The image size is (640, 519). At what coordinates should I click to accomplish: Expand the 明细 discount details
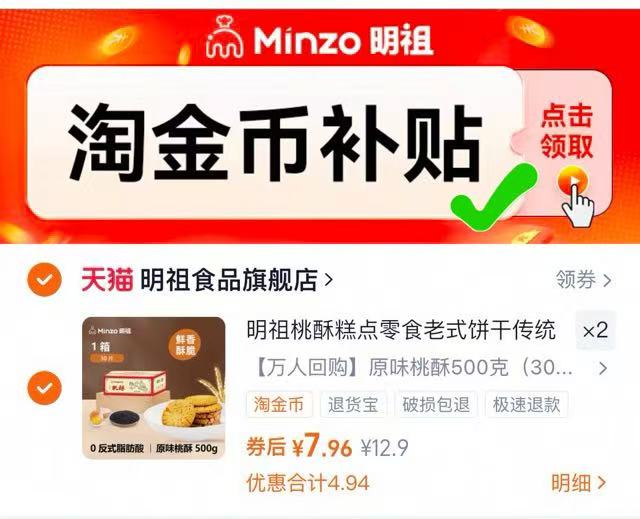pyautogui.click(x=578, y=483)
